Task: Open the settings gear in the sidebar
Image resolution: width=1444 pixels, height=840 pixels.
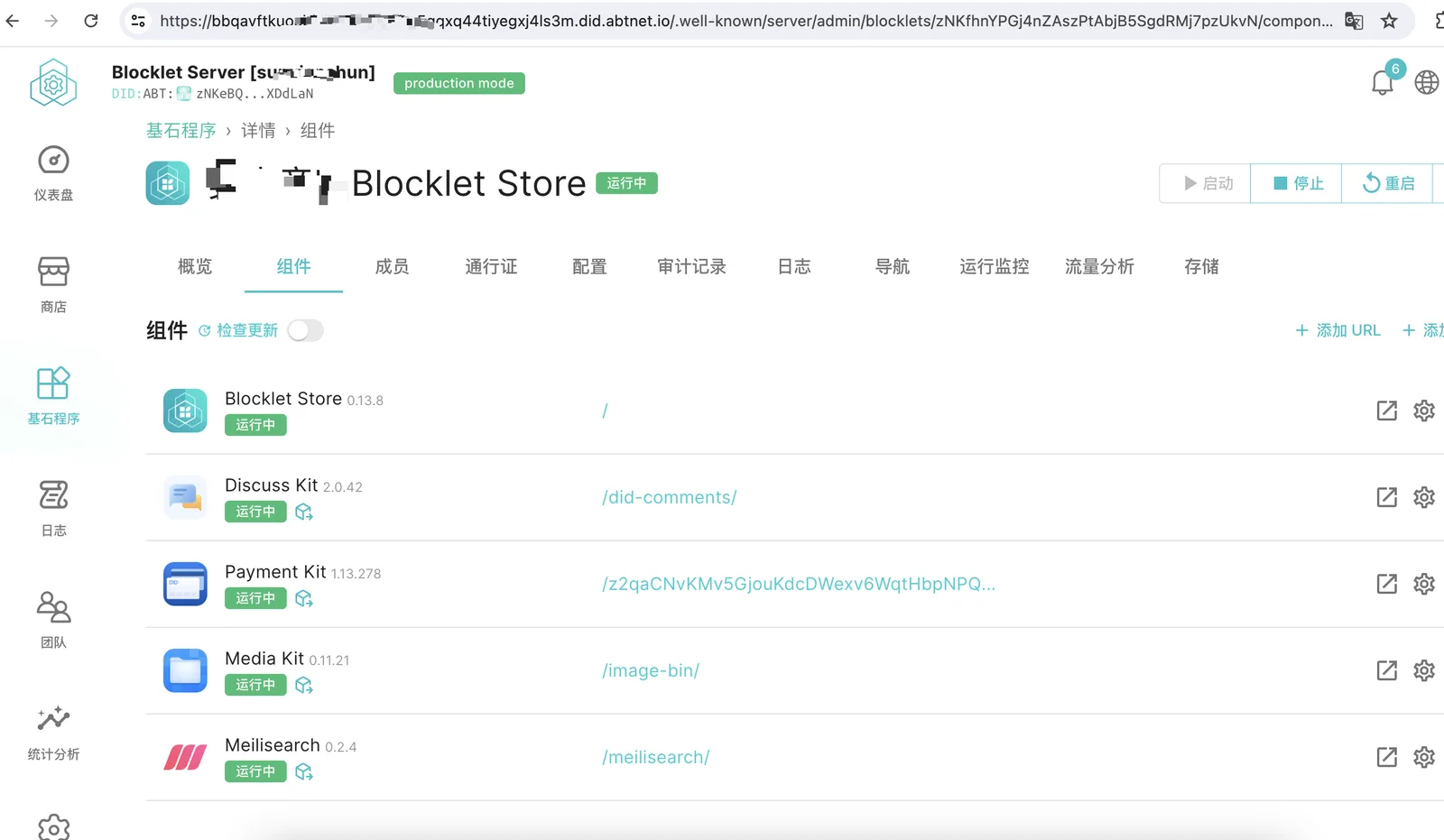Action: coord(53,827)
